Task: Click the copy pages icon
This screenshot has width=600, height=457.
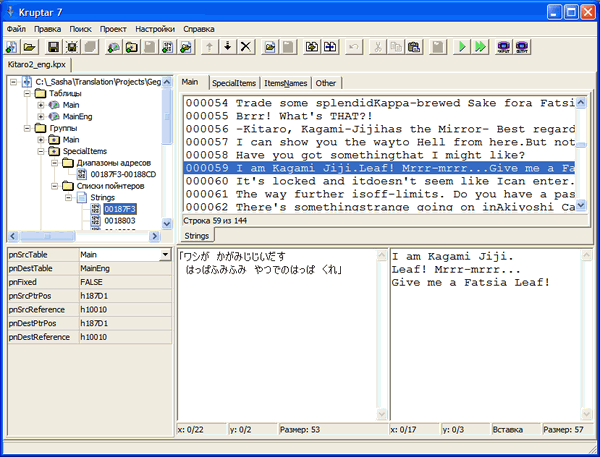Action: (396, 47)
